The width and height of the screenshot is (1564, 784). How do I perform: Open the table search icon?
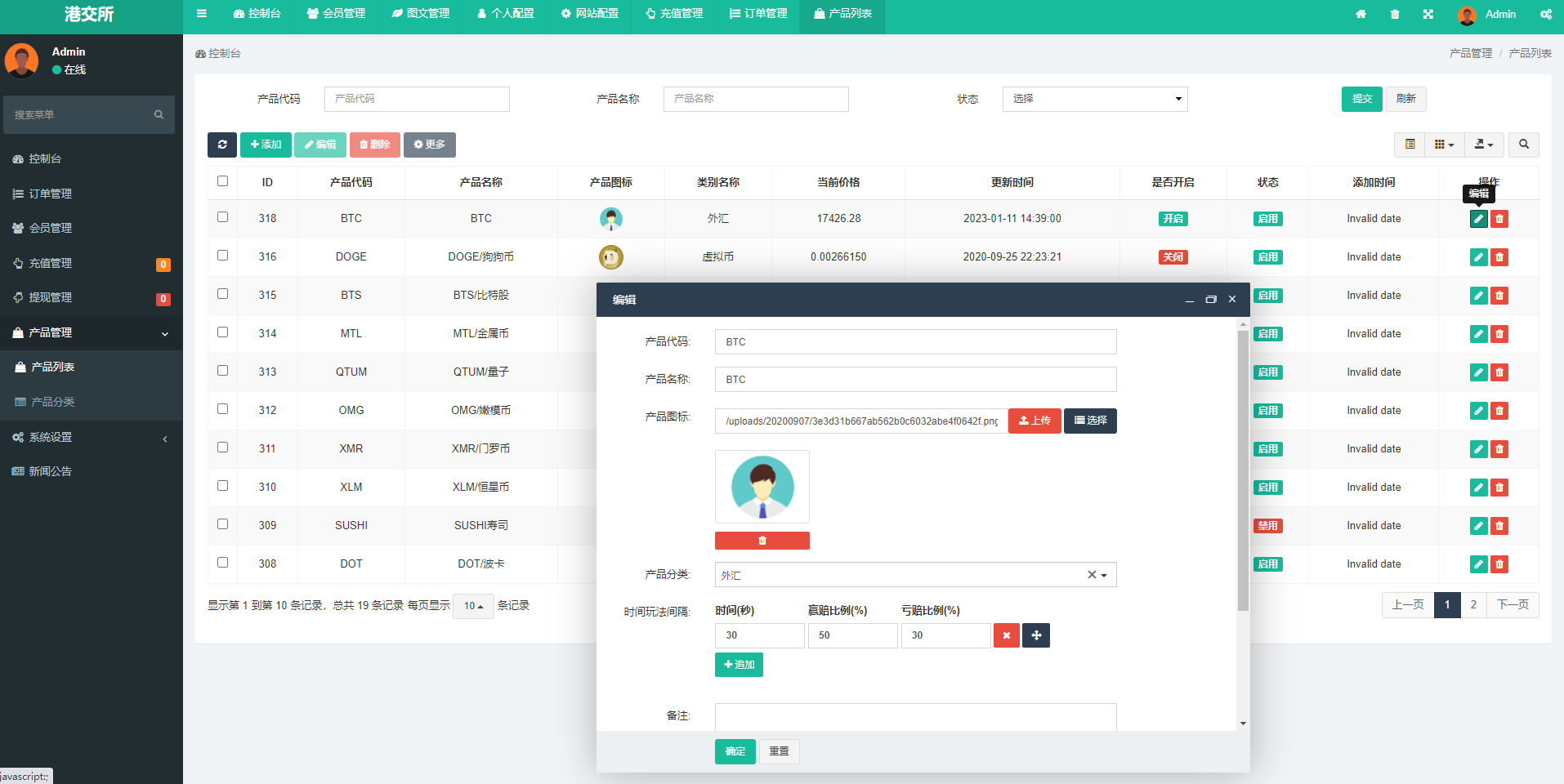pyautogui.click(x=1523, y=145)
